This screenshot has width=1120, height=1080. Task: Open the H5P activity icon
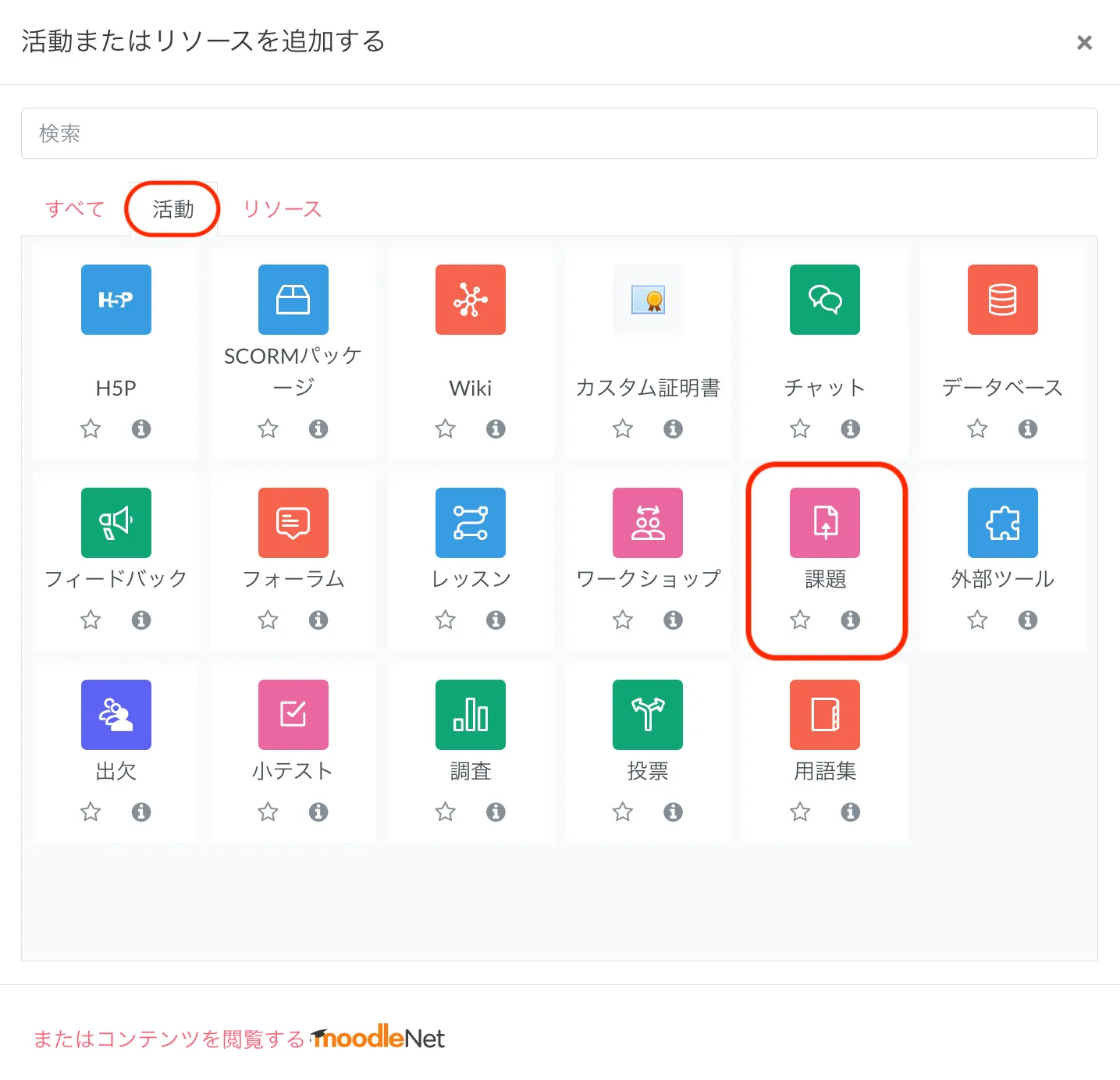point(116,300)
